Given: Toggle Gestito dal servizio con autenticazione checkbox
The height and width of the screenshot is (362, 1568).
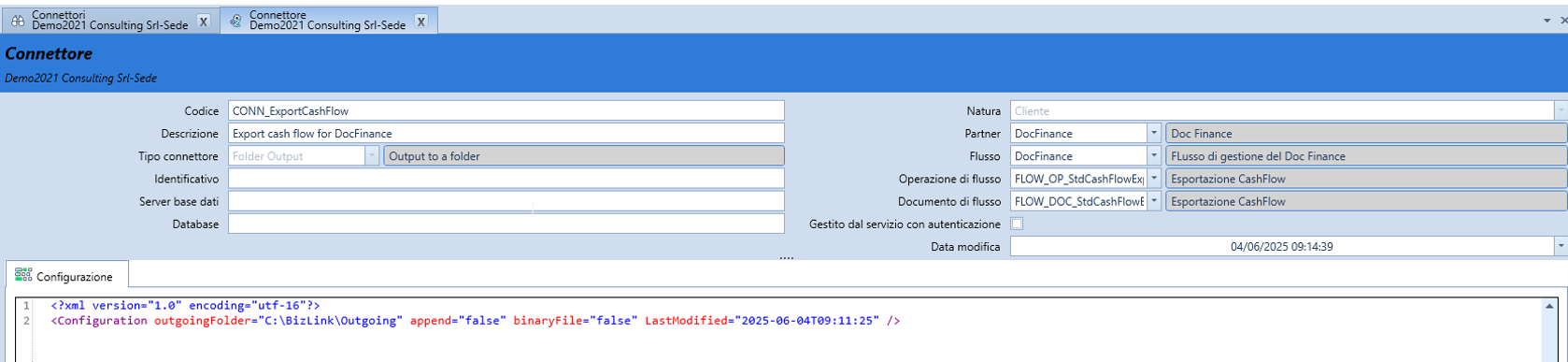Looking at the screenshot, I should [1017, 224].
